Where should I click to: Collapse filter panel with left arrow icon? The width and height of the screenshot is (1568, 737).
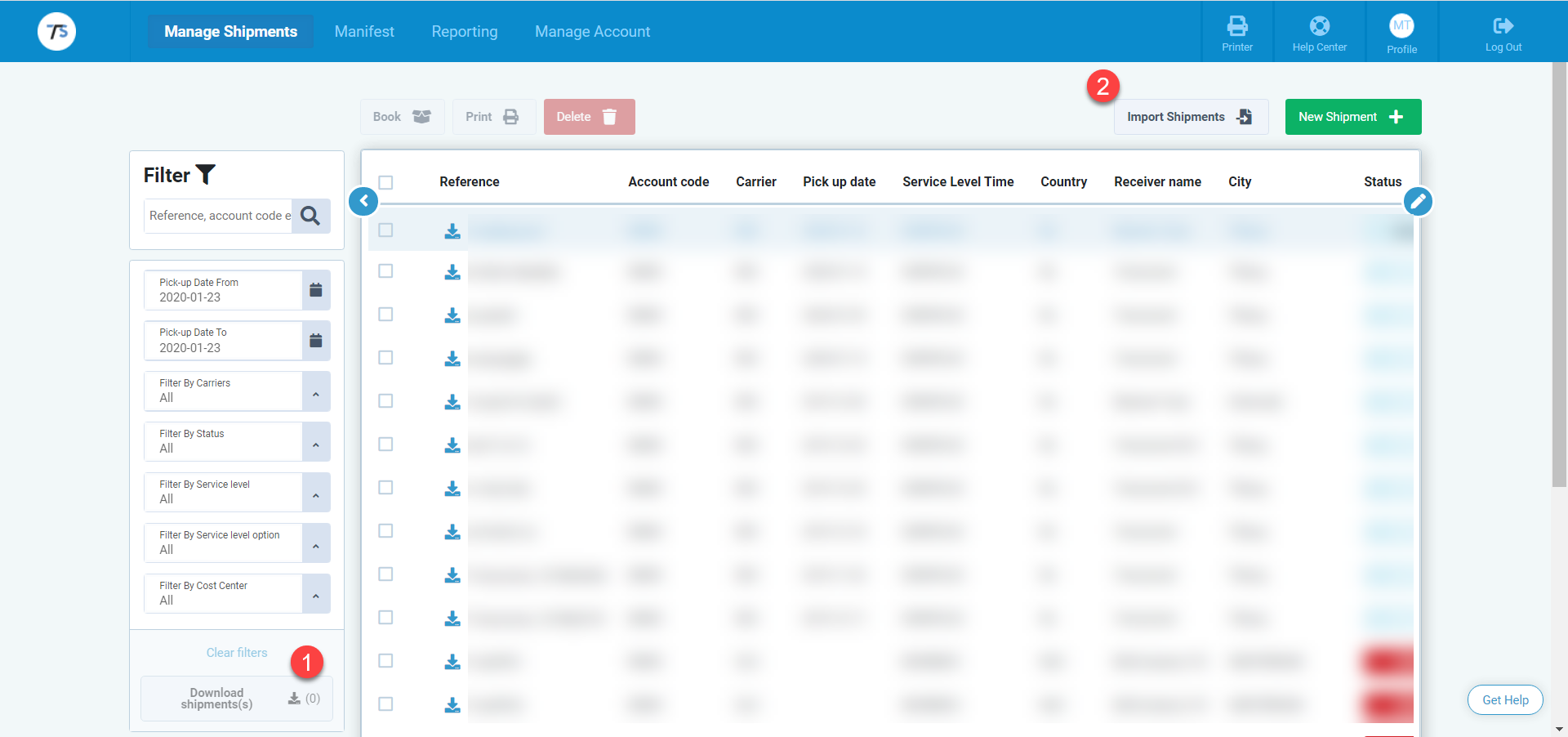click(x=363, y=201)
